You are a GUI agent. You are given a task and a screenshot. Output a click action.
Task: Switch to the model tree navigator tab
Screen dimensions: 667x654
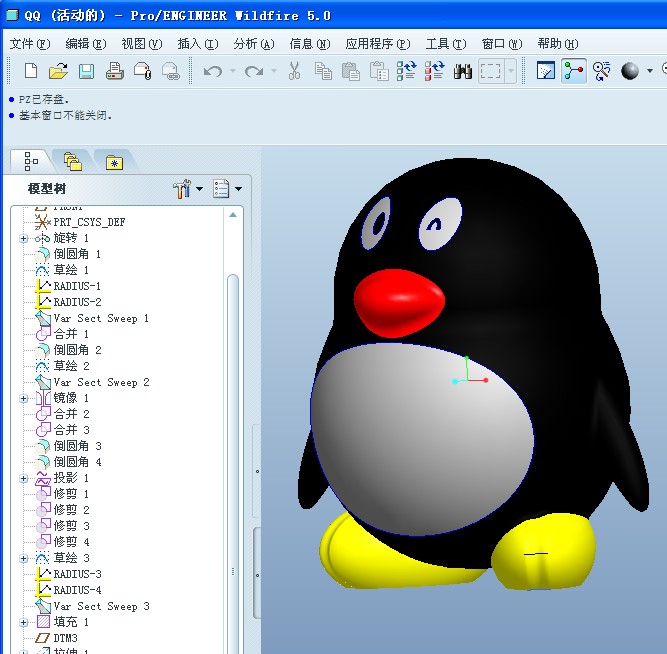[x=31, y=161]
